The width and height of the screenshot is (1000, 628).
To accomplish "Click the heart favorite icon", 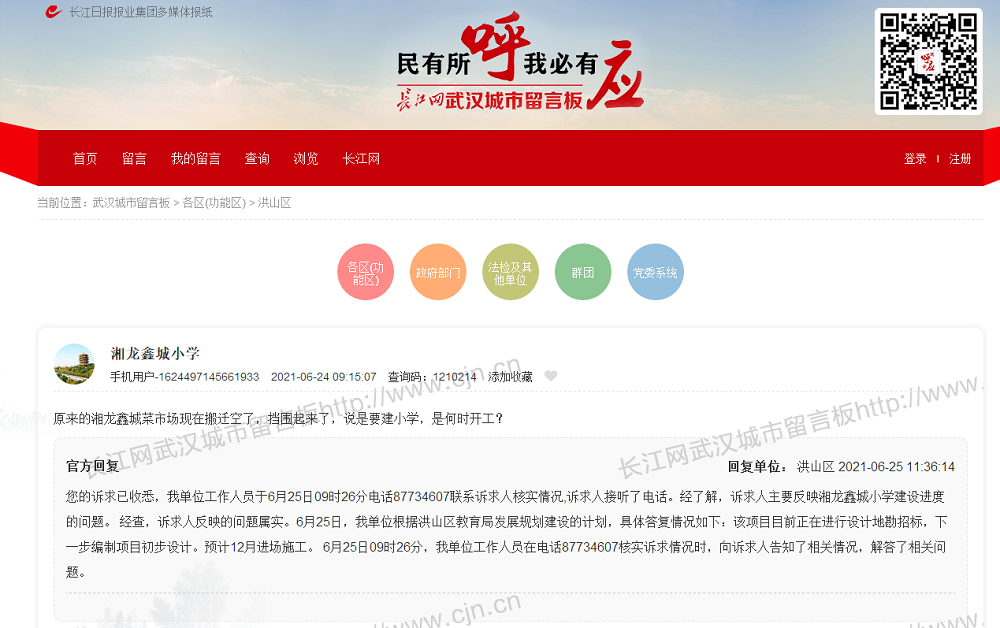I will point(550,377).
